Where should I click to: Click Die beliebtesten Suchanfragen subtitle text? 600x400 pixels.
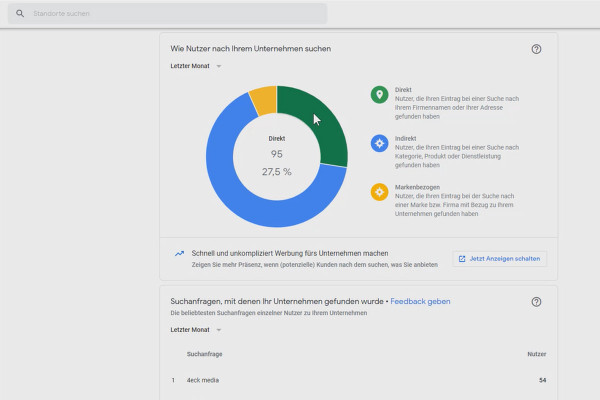point(269,313)
